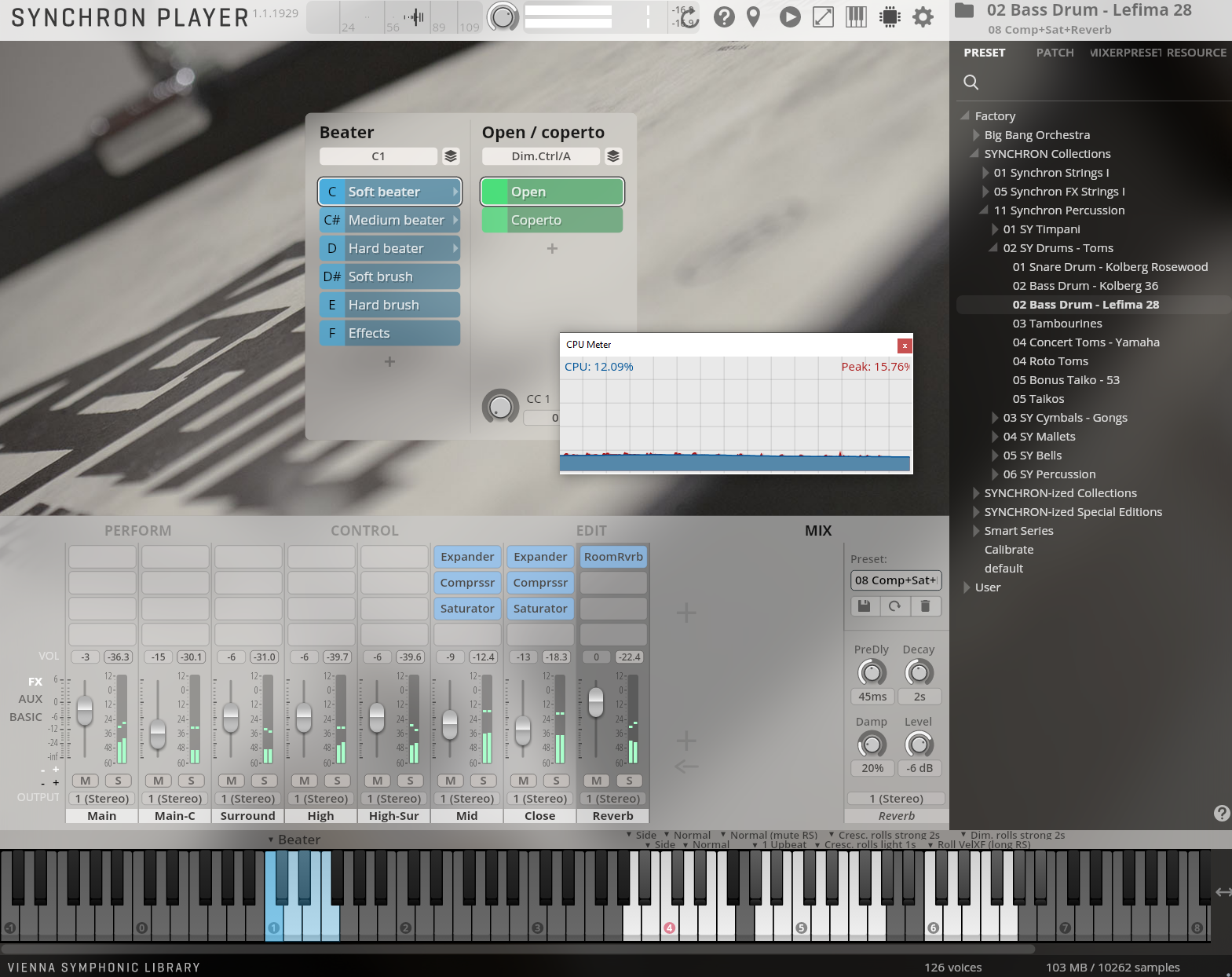Open the mixer Preset dropdown 08 Comp+Sat
The image size is (1232, 977).
pyautogui.click(x=896, y=580)
